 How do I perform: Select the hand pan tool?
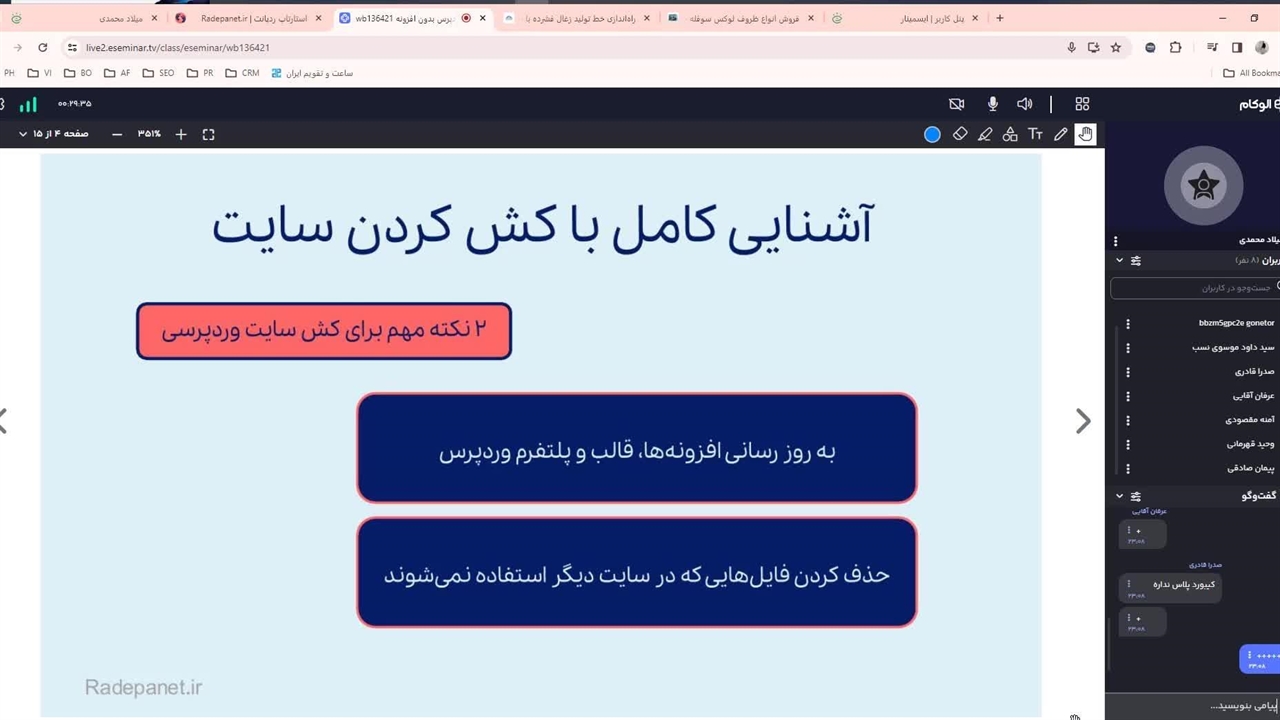(1086, 134)
